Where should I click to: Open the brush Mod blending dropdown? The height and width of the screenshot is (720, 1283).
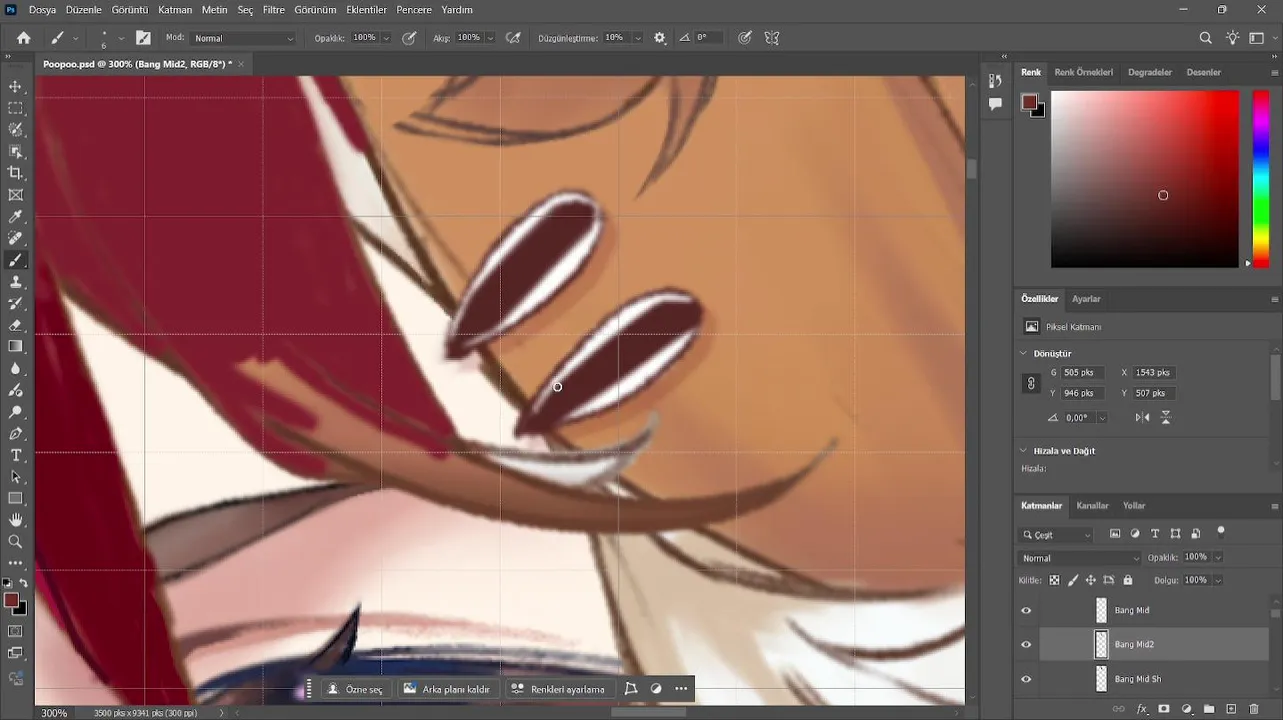tap(244, 38)
